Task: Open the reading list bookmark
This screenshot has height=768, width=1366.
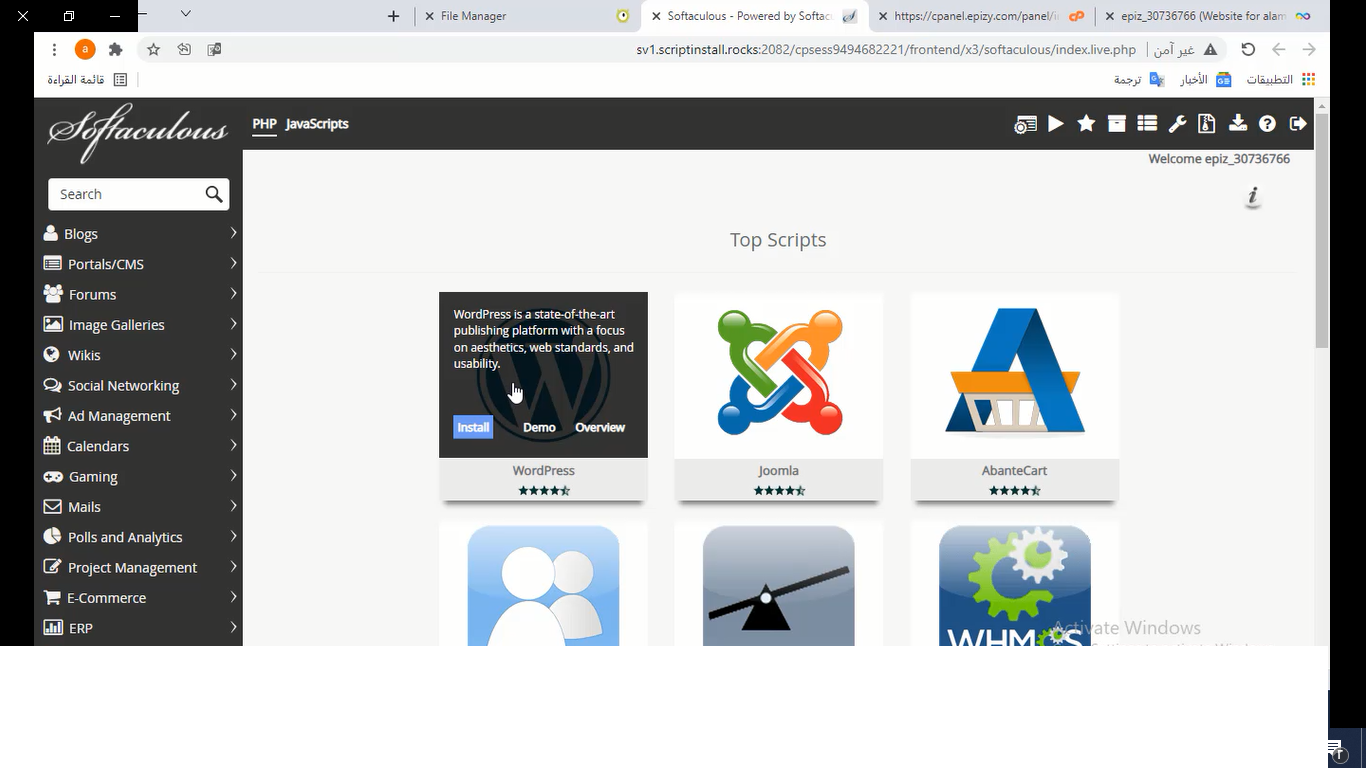Action: pos(87,79)
